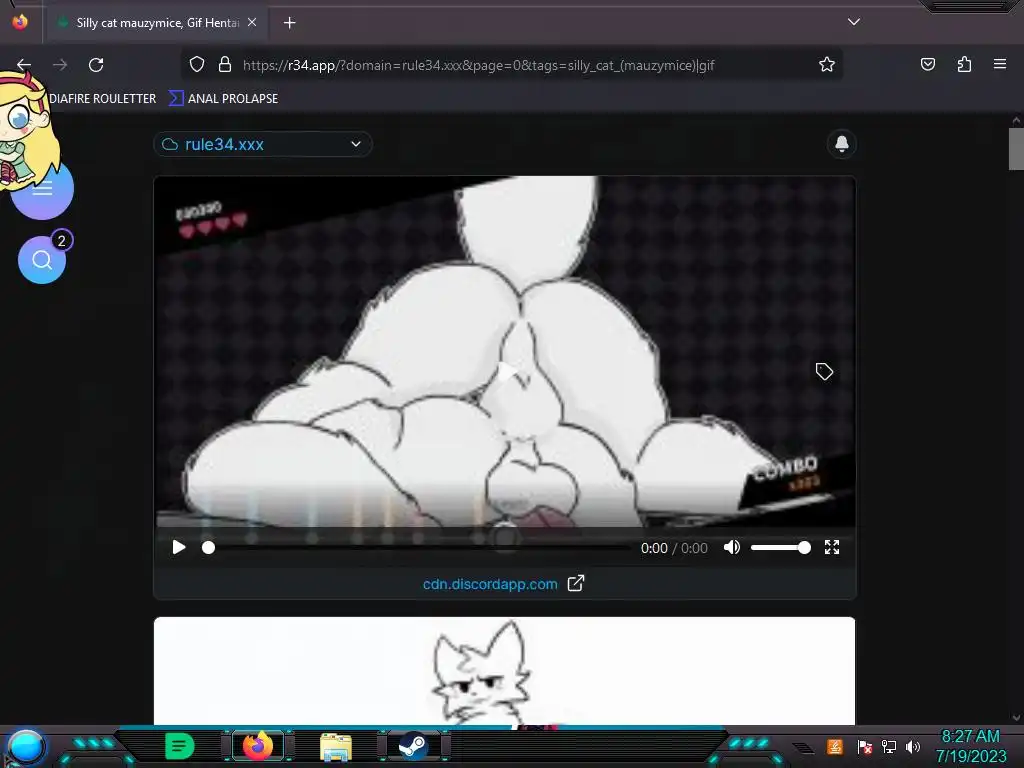Open the extensions puzzle menu

[964, 64]
